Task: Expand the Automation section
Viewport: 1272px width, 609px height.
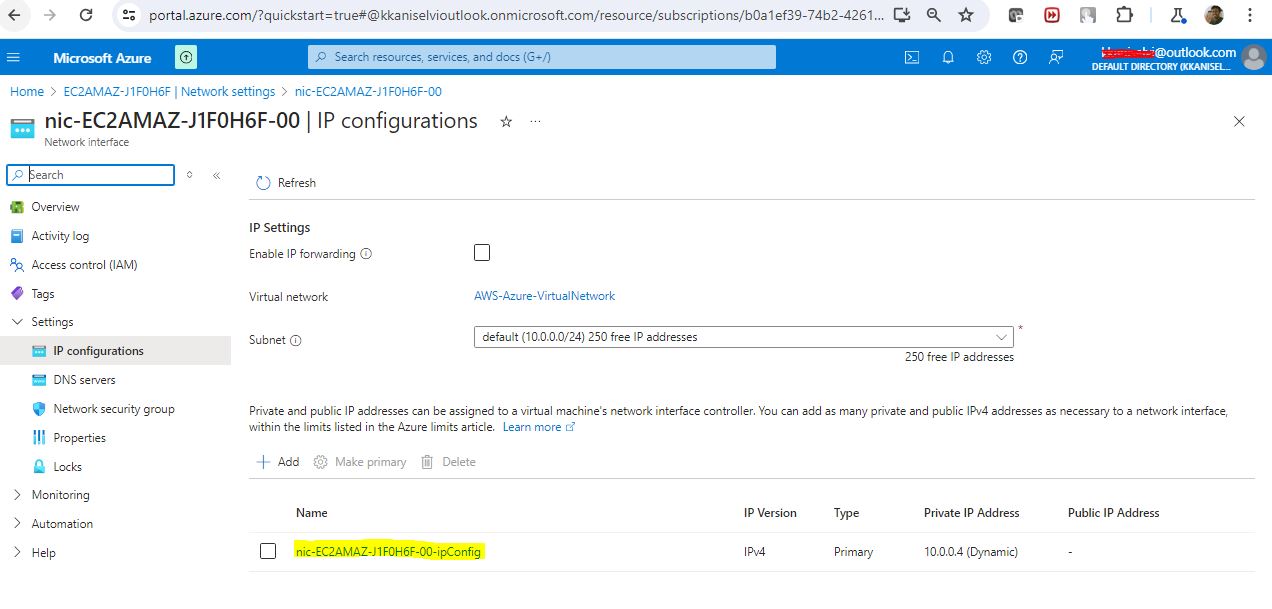Action: pyautogui.click(x=17, y=524)
